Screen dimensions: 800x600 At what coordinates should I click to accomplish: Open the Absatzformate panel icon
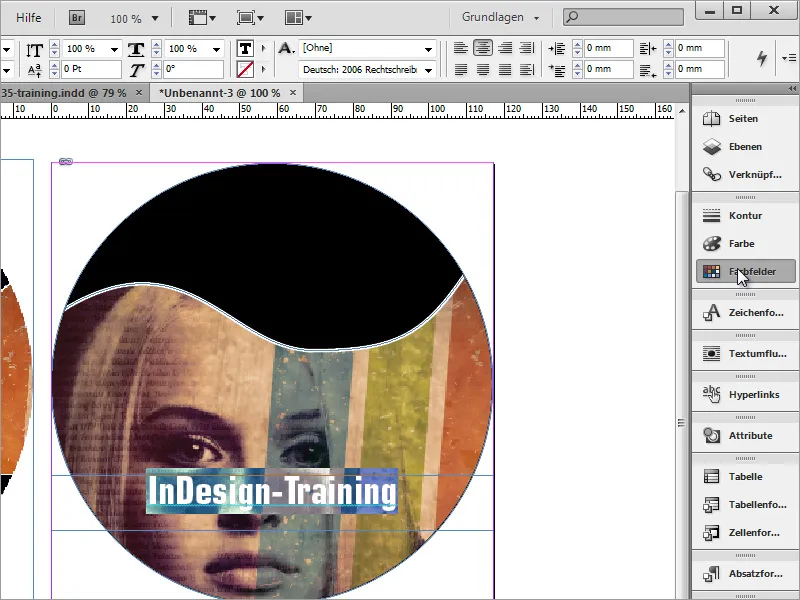tap(711, 574)
